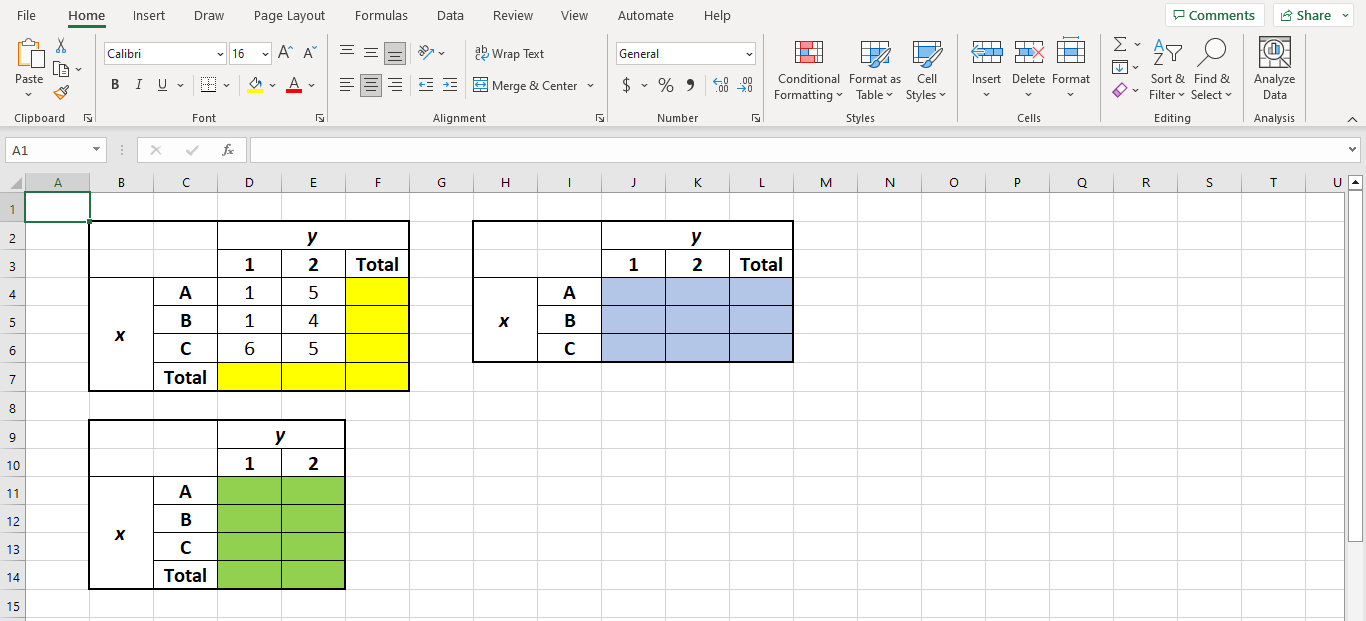The height and width of the screenshot is (621, 1366).
Task: Click the Name Box showing A1
Action: [46, 149]
